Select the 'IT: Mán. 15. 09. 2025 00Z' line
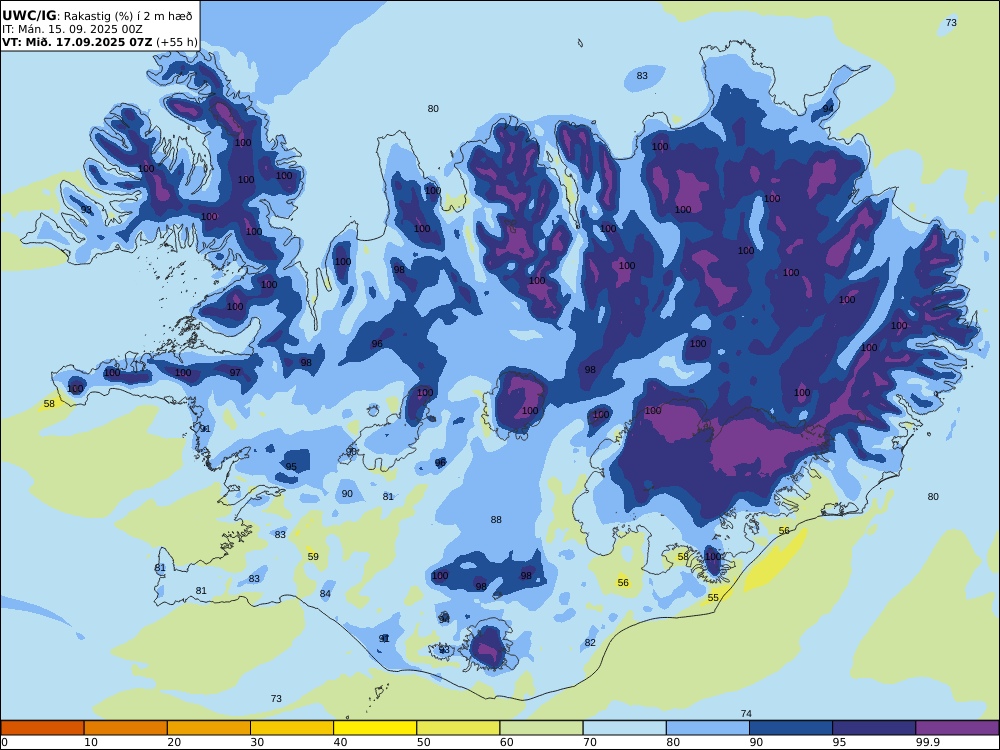1000x750 pixels. pos(72,29)
